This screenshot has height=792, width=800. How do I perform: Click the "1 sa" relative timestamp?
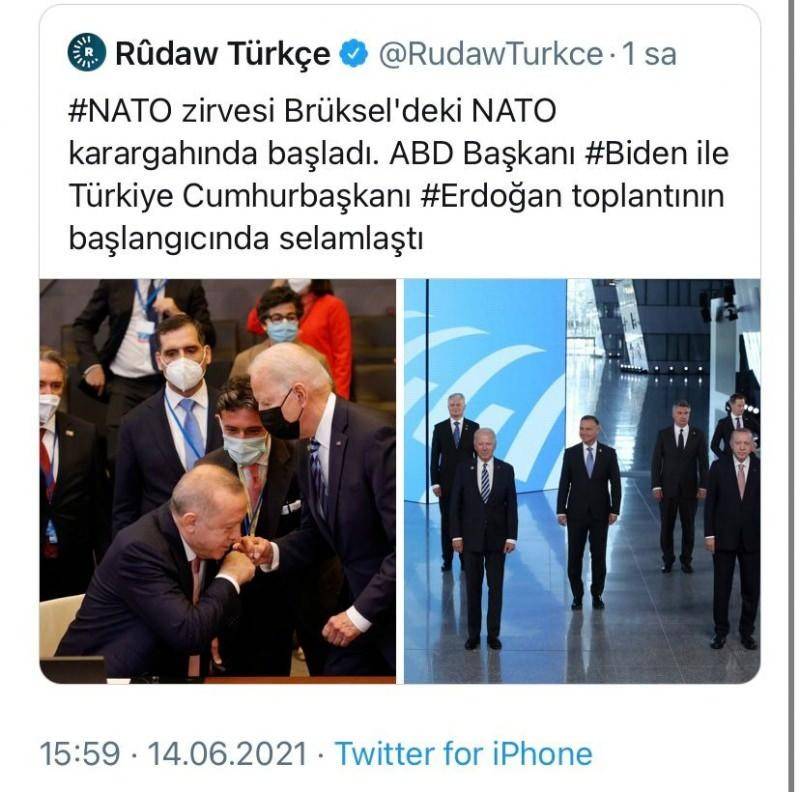point(649,54)
